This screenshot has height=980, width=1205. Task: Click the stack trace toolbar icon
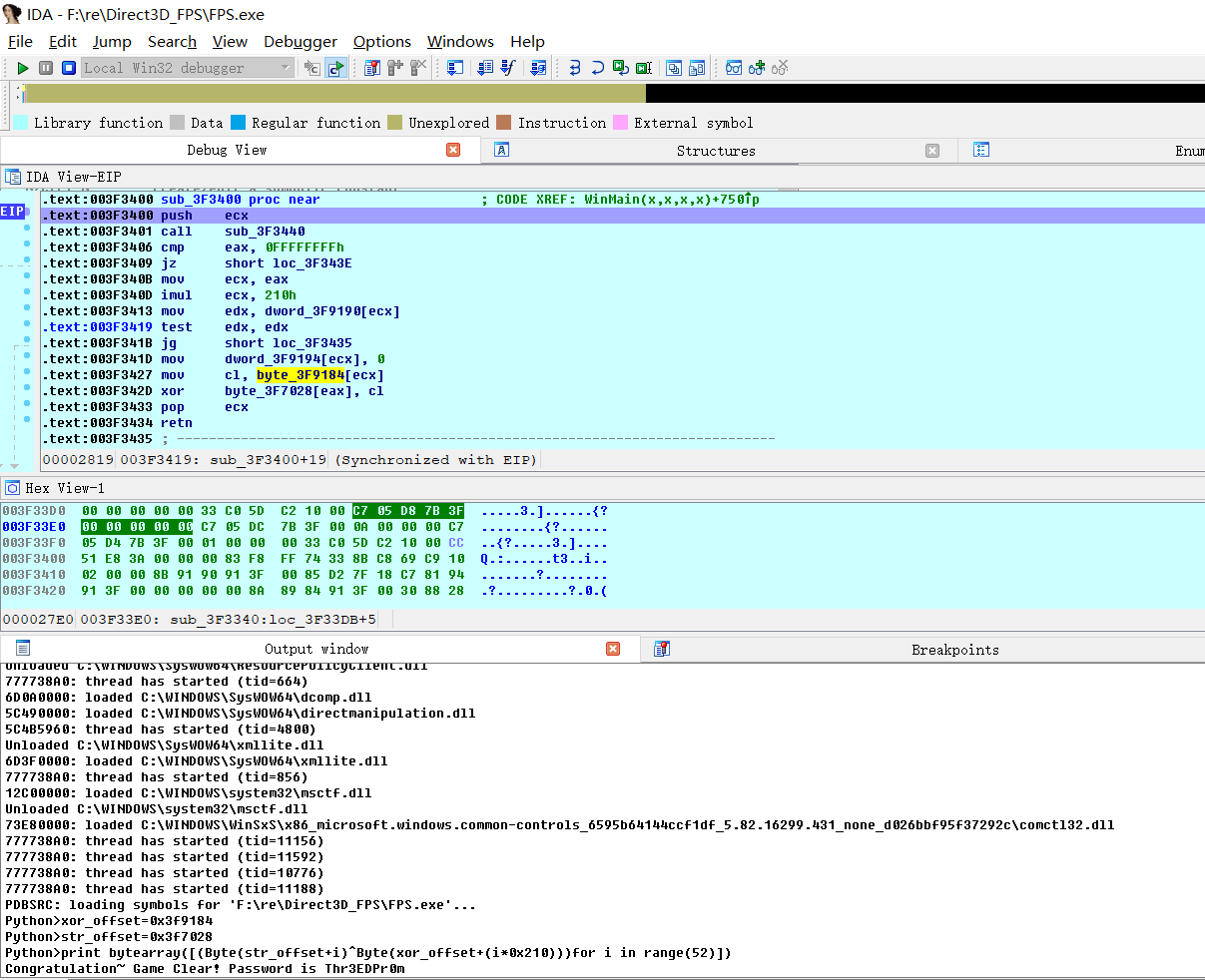click(x=538, y=68)
